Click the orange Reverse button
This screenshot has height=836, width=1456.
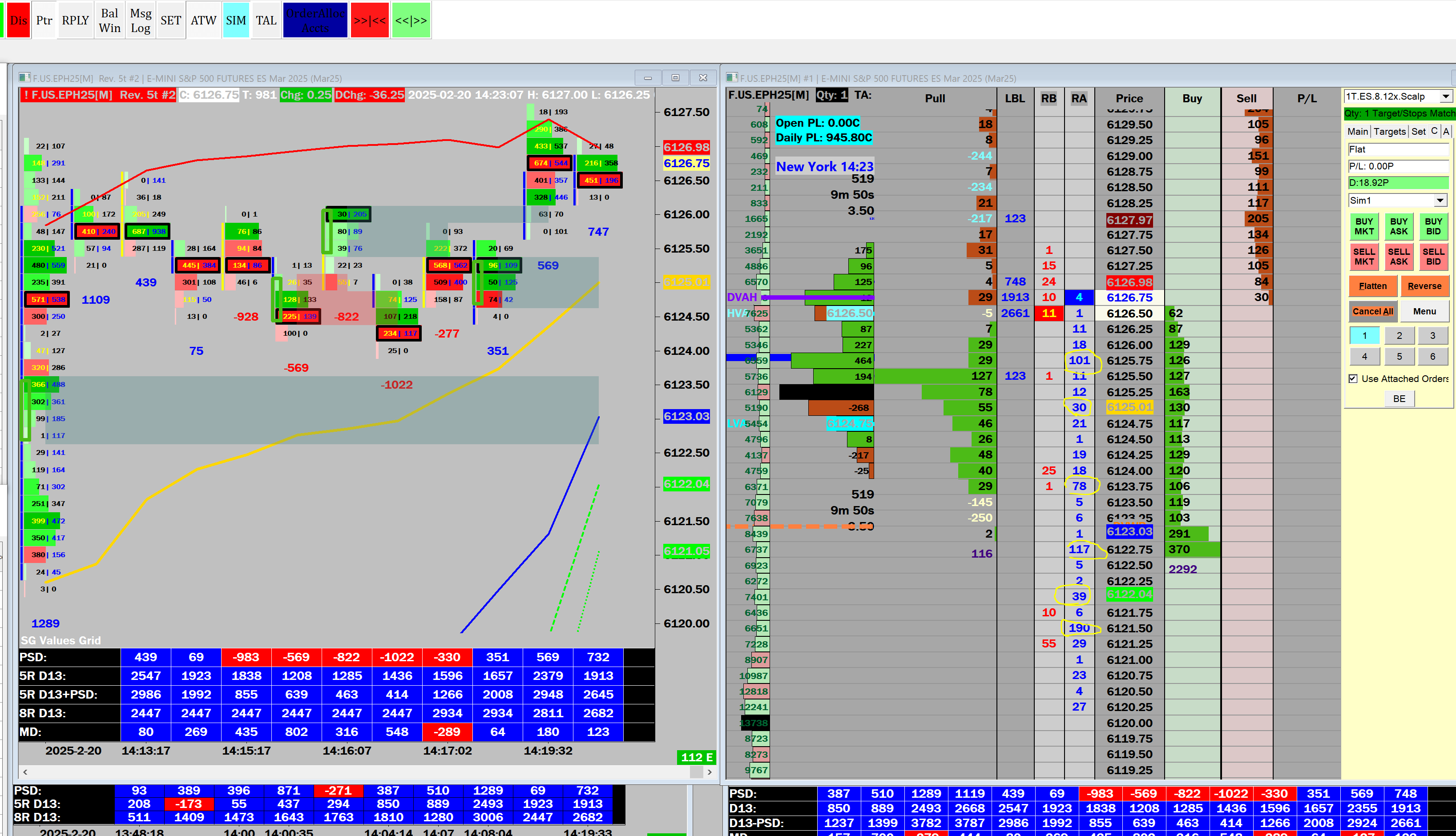[x=1424, y=286]
